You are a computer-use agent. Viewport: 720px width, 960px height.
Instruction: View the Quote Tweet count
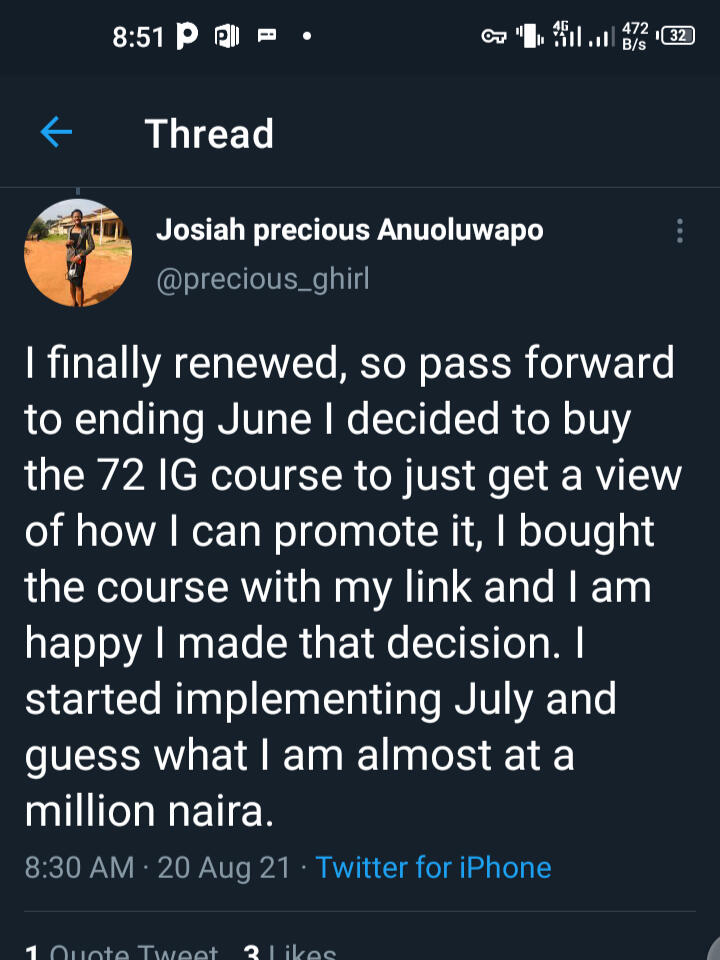(x=122, y=951)
